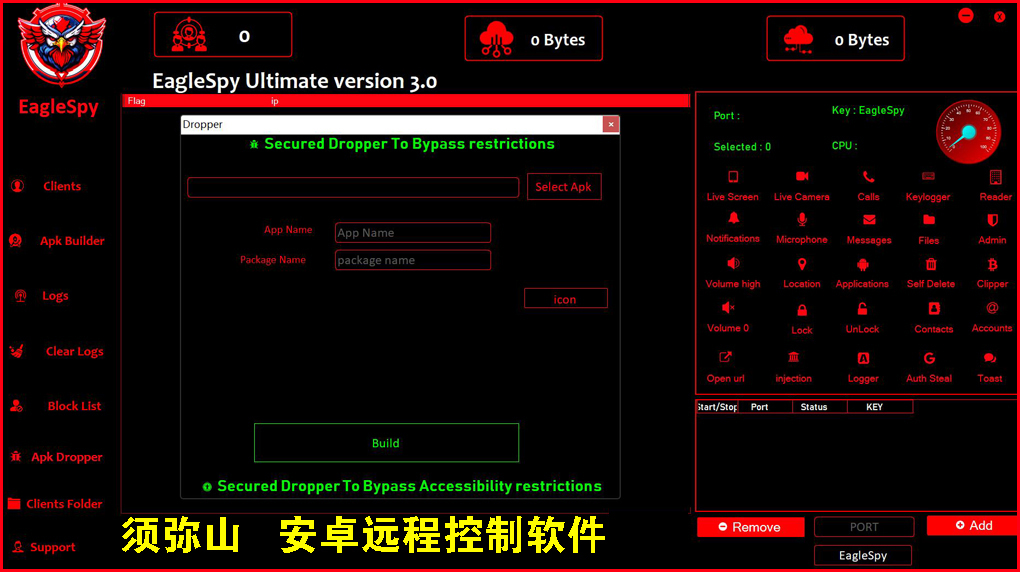Click the Start/Stop column header
Image resolution: width=1020 pixels, height=572 pixels.
pyautogui.click(x=717, y=407)
